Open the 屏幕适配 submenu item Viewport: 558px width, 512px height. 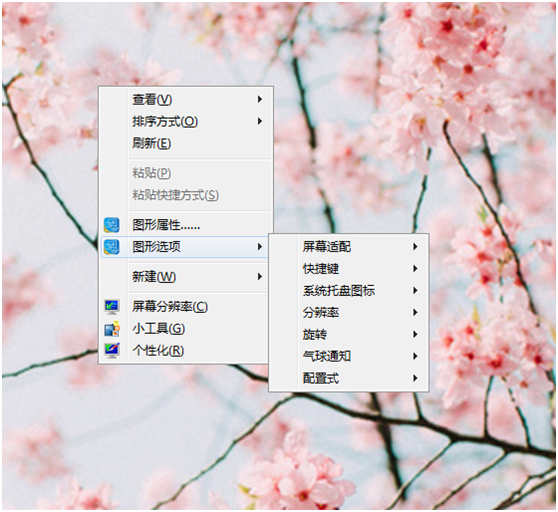(349, 247)
